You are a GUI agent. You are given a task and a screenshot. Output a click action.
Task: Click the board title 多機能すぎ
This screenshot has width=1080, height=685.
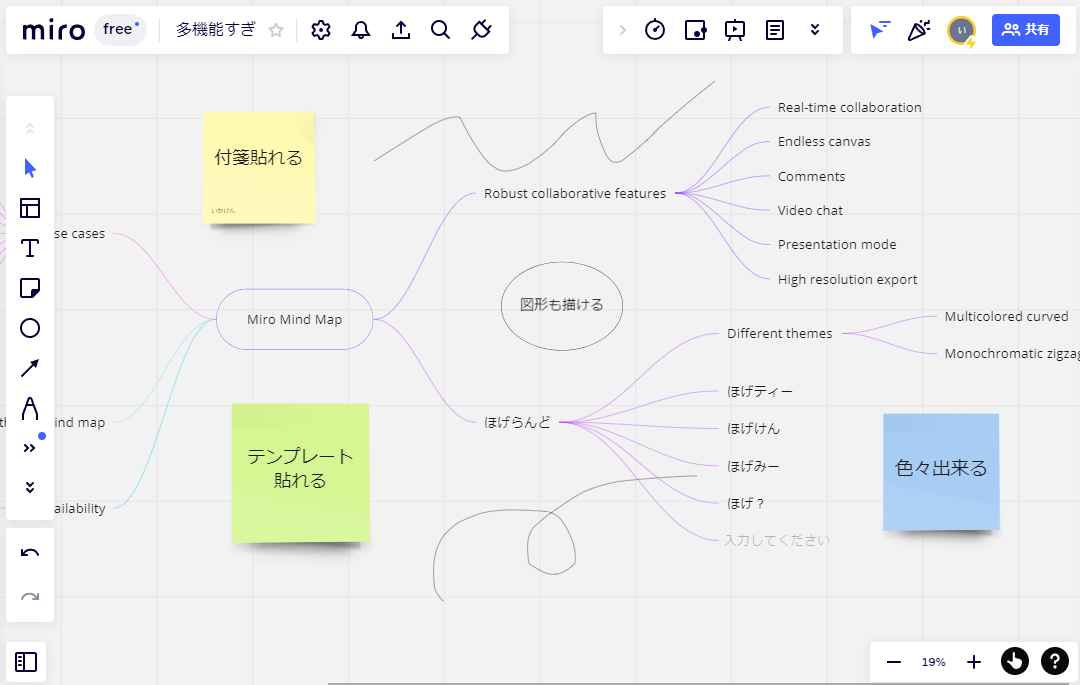tap(216, 30)
